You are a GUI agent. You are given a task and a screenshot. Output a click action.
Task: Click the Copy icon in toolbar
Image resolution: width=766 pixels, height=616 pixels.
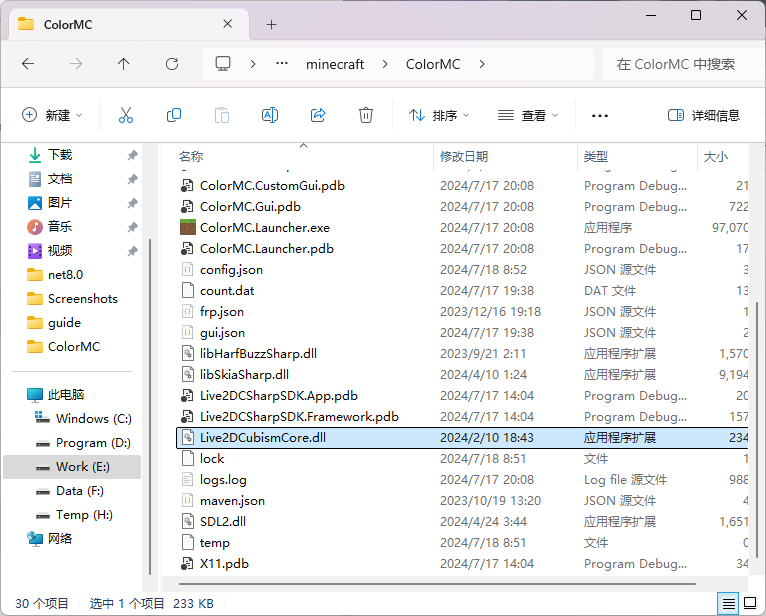[x=174, y=115]
